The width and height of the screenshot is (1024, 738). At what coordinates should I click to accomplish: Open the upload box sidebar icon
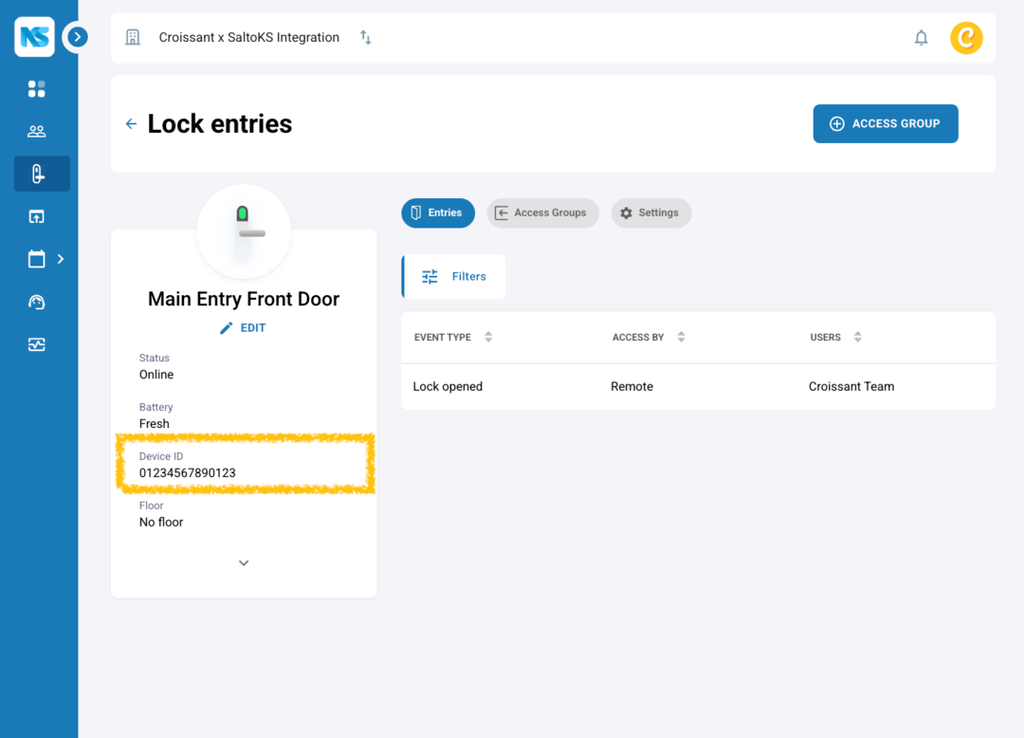point(37,217)
